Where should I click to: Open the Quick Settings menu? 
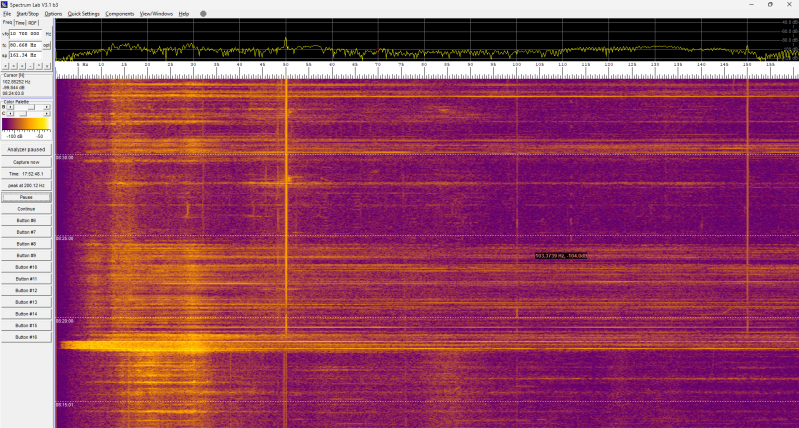pyautogui.click(x=83, y=14)
